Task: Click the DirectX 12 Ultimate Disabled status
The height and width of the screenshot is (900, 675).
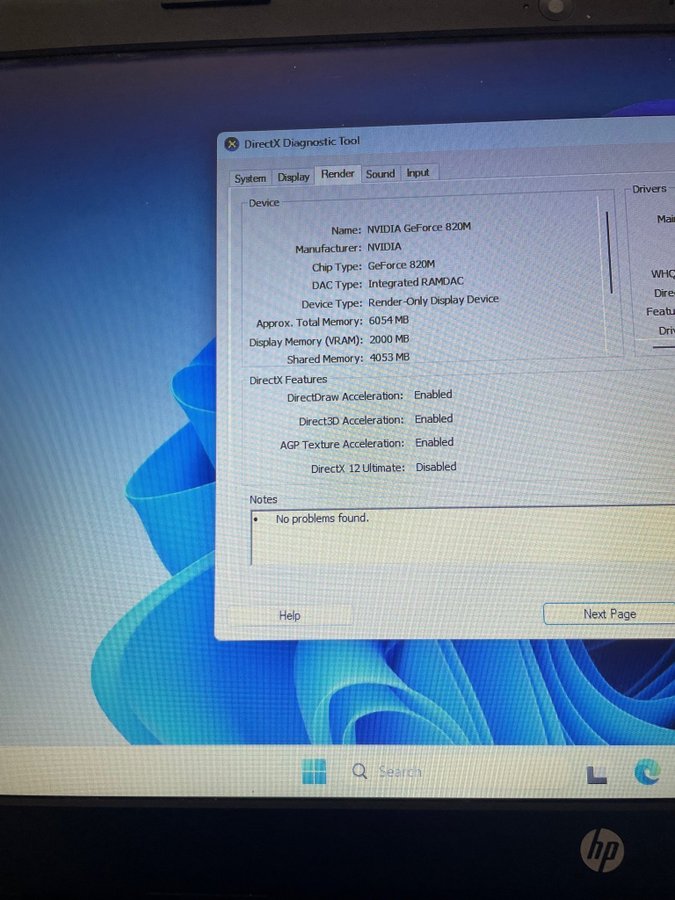Action: coord(436,467)
